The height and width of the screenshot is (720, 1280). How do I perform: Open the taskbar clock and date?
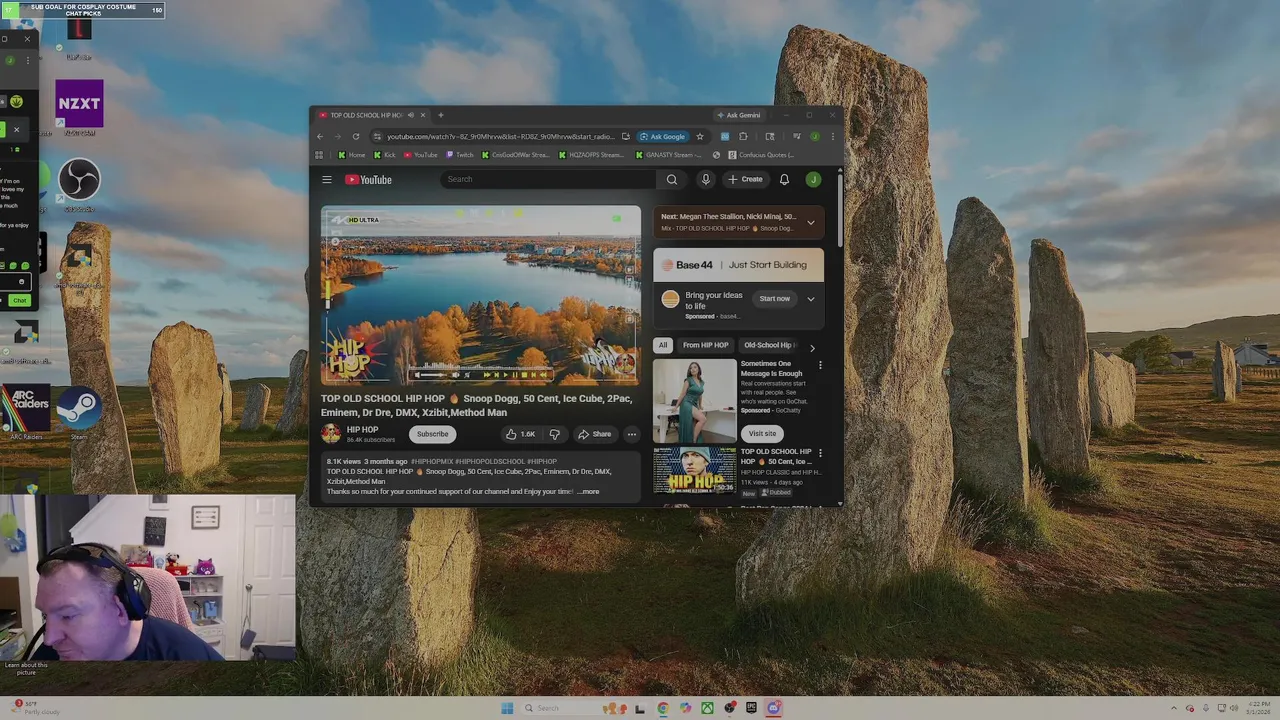(1258, 708)
